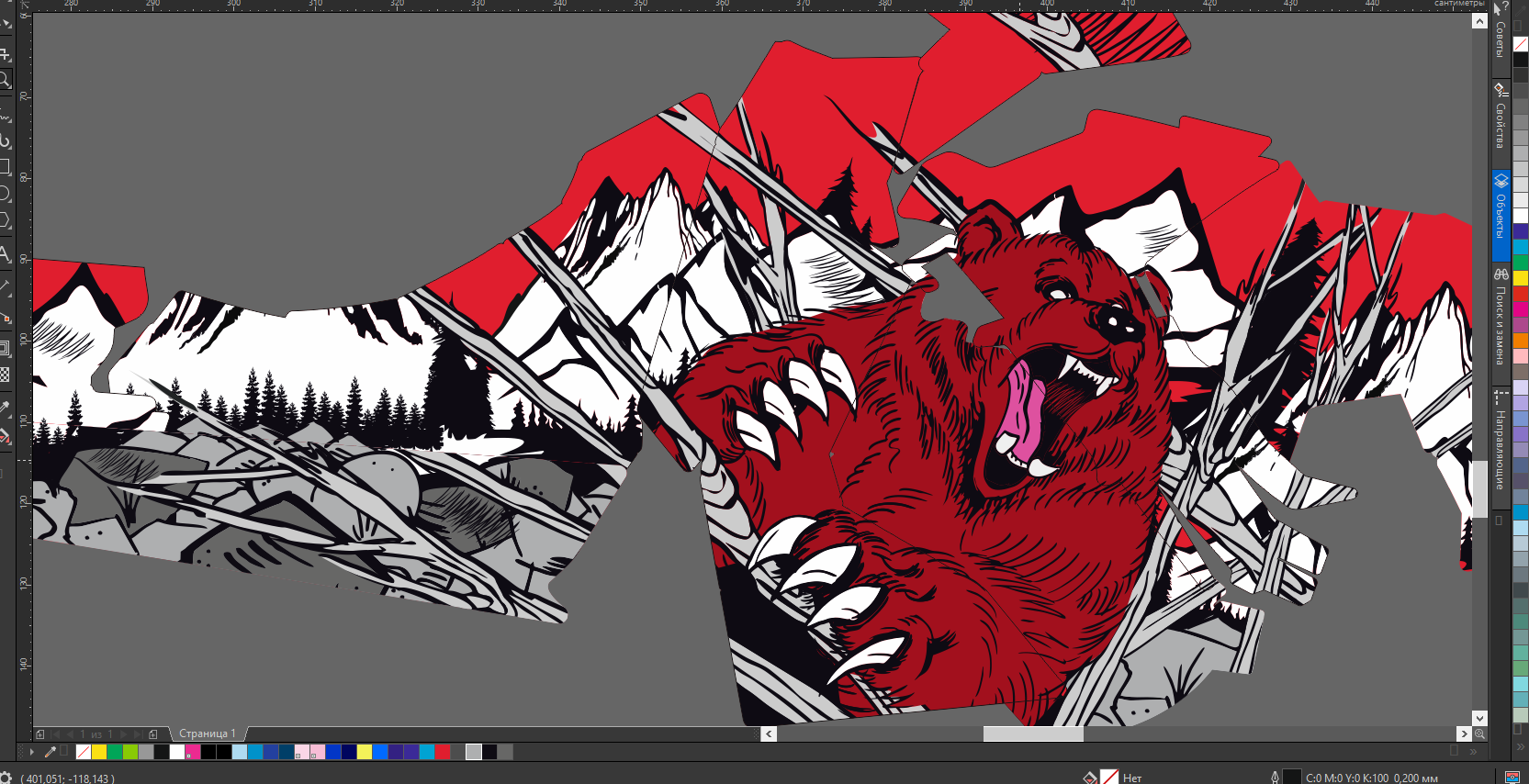Select the Страница 1 page tab
Image resolution: width=1529 pixels, height=784 pixels.
tap(207, 734)
